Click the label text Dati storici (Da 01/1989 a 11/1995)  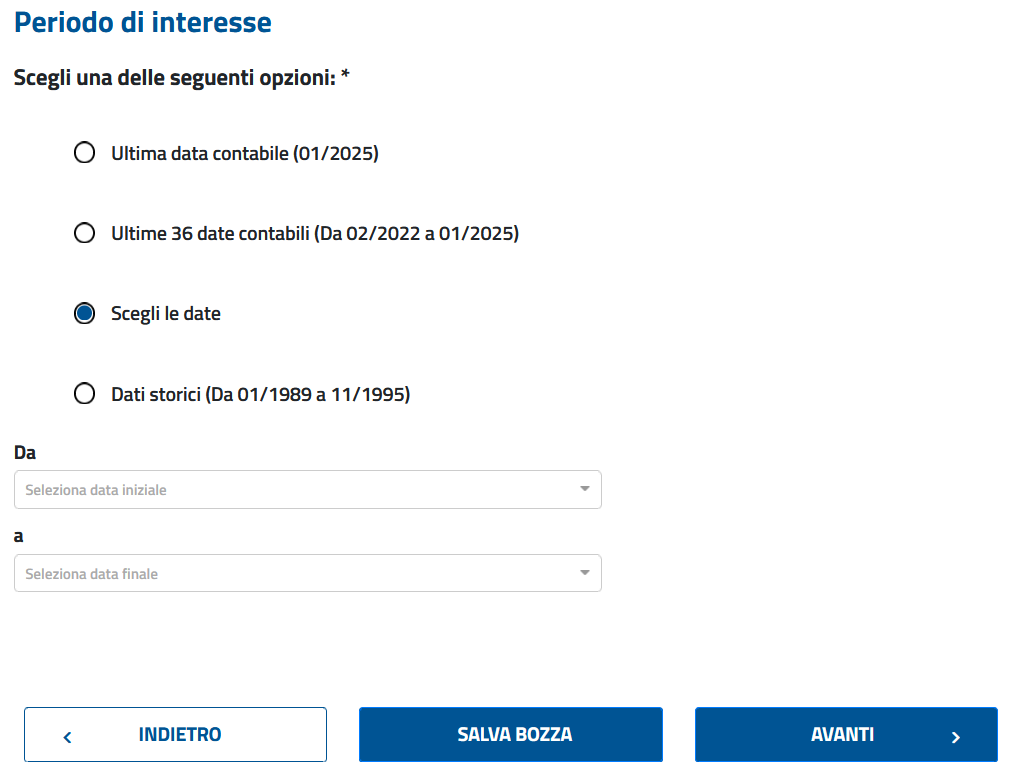260,394
